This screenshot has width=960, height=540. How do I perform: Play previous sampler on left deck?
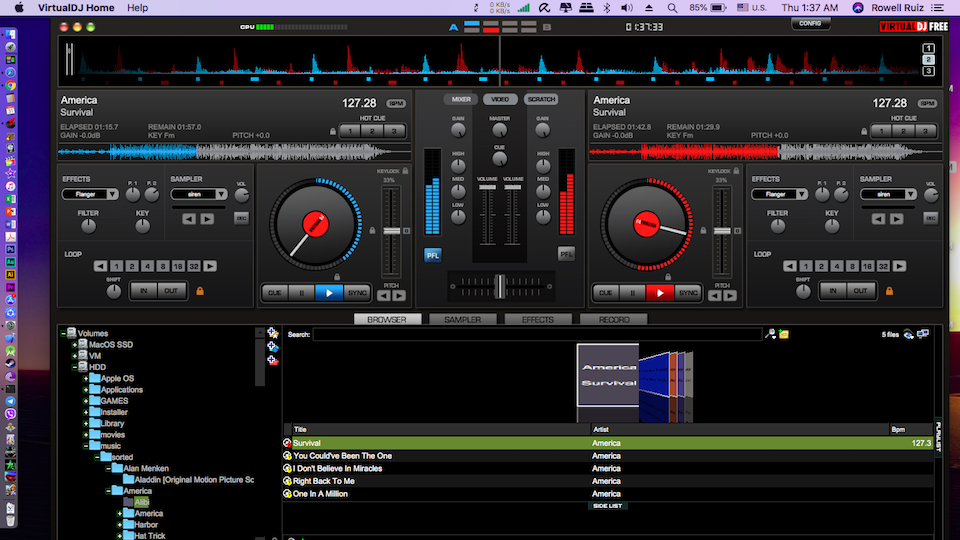(189, 219)
